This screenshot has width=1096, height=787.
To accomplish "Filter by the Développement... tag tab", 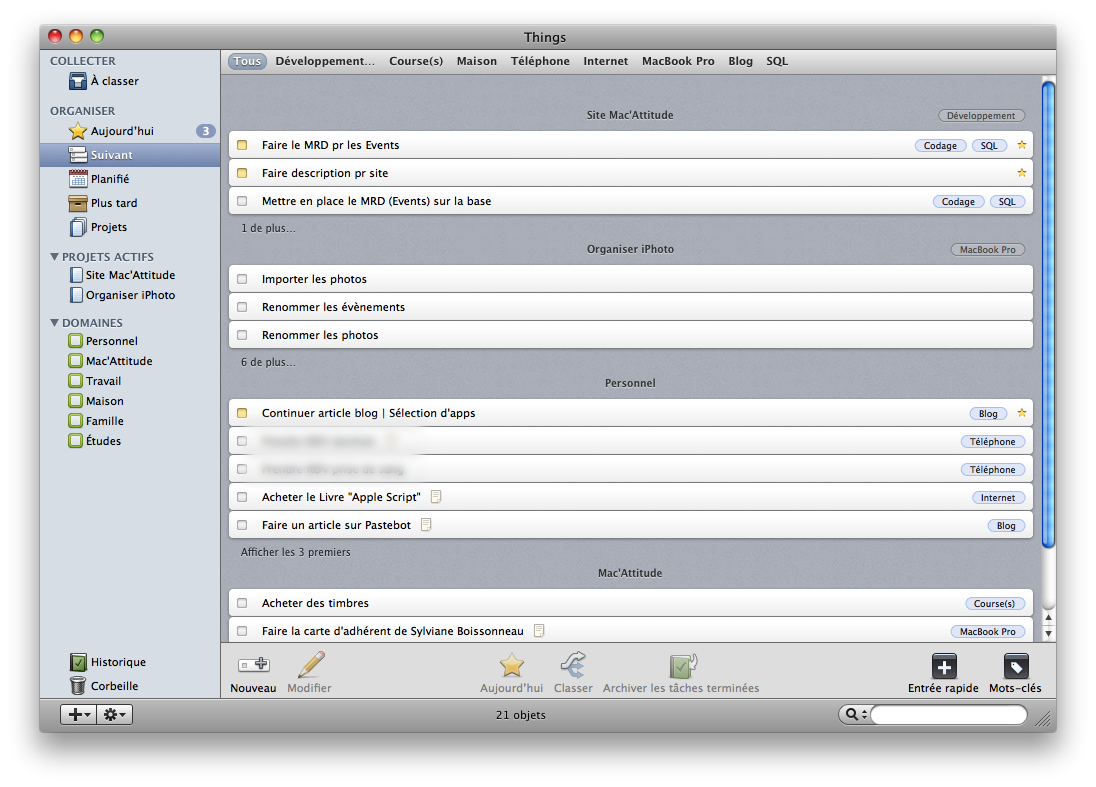I will pyautogui.click(x=325, y=61).
